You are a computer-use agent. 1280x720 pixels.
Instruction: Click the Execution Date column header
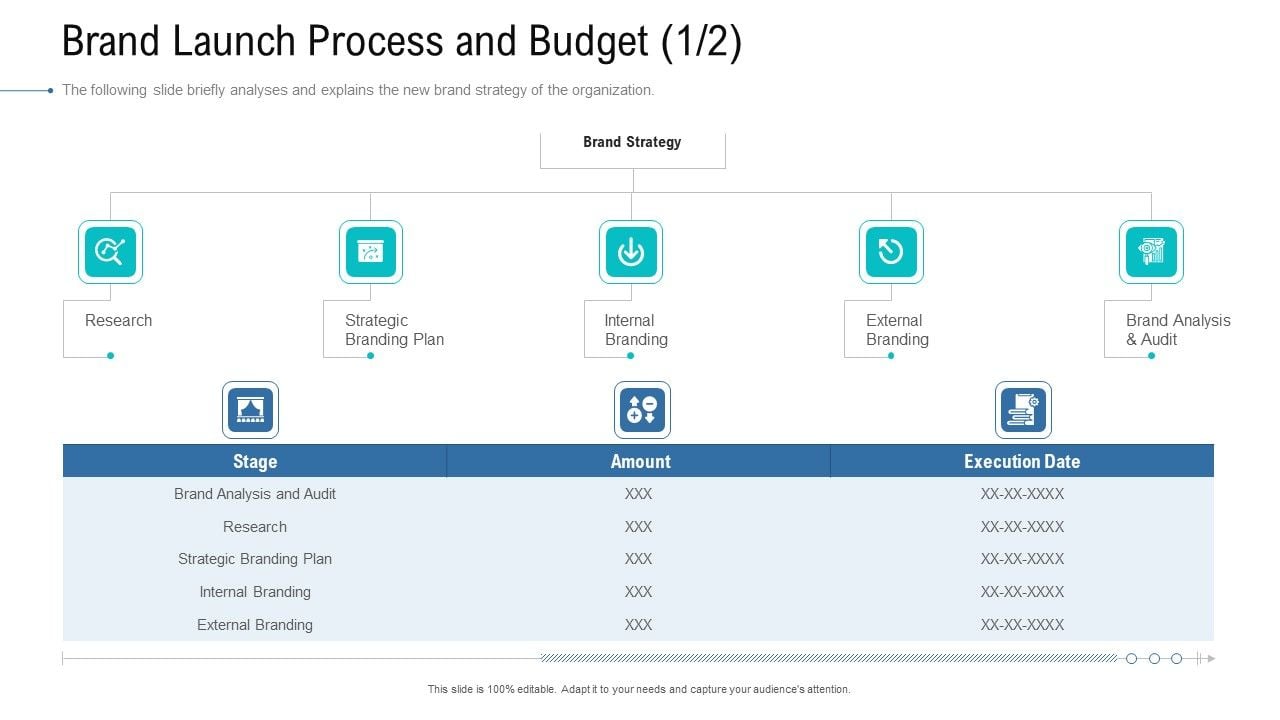point(1022,461)
